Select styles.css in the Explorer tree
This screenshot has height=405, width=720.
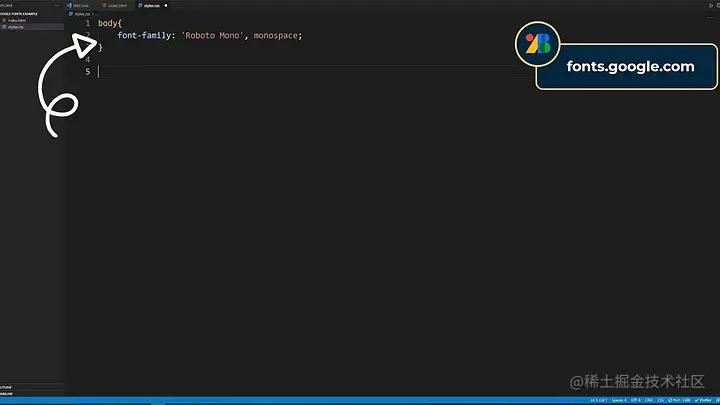[x=15, y=27]
